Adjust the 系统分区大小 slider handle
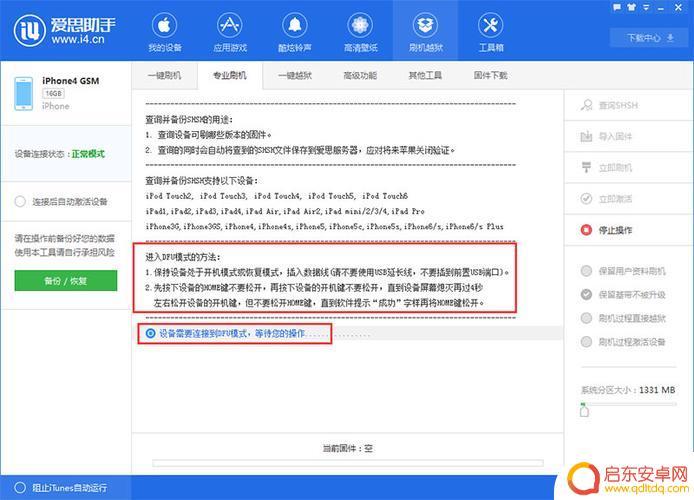Image resolution: width=694 pixels, height=500 pixels. (584, 411)
